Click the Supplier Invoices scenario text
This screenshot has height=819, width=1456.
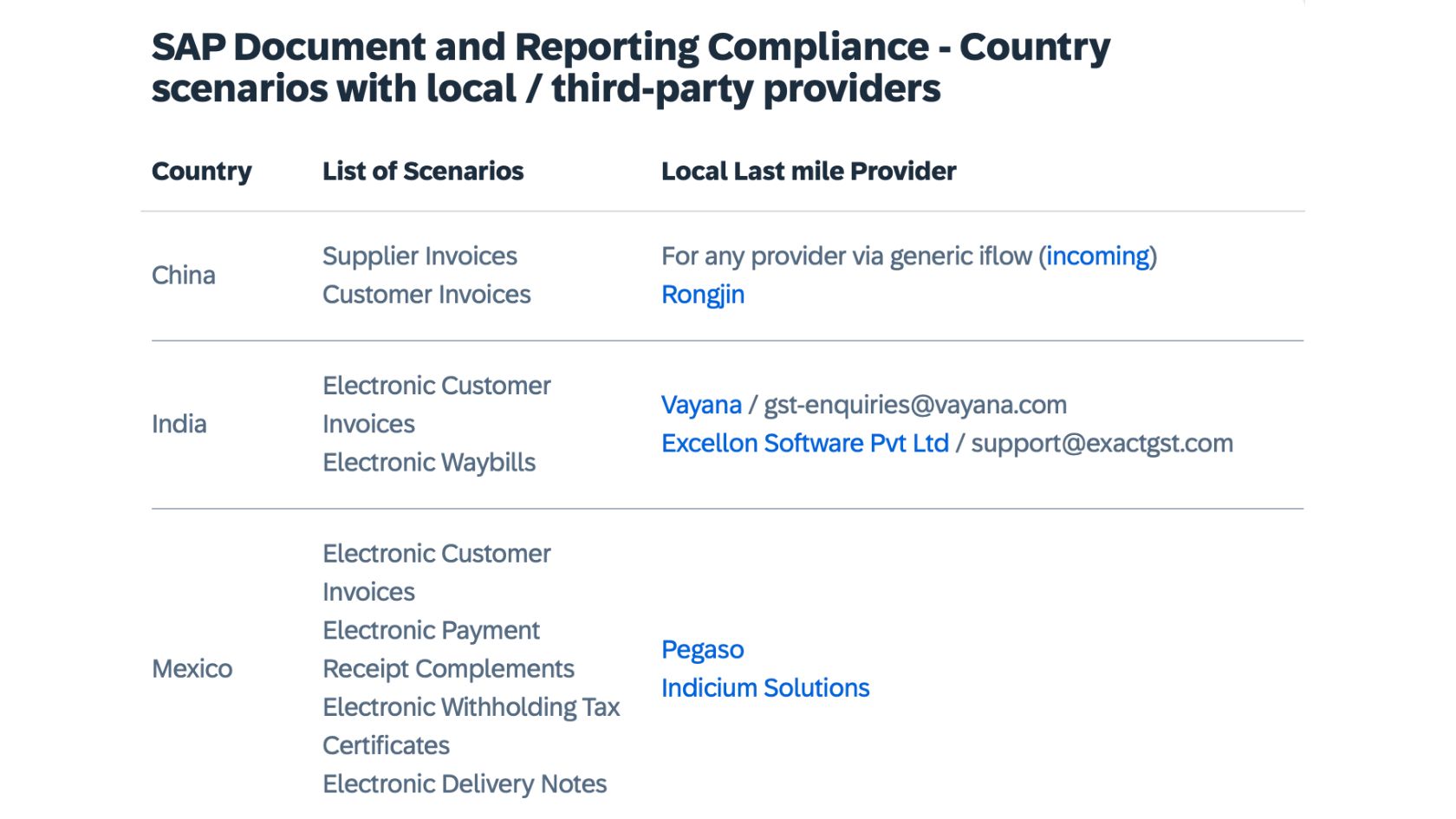419,257
